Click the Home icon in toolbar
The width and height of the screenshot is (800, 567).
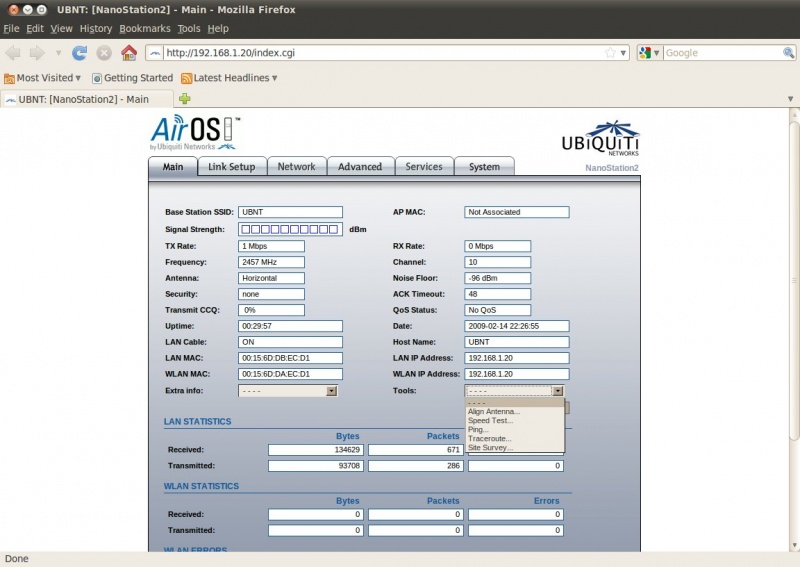pyautogui.click(x=128, y=53)
